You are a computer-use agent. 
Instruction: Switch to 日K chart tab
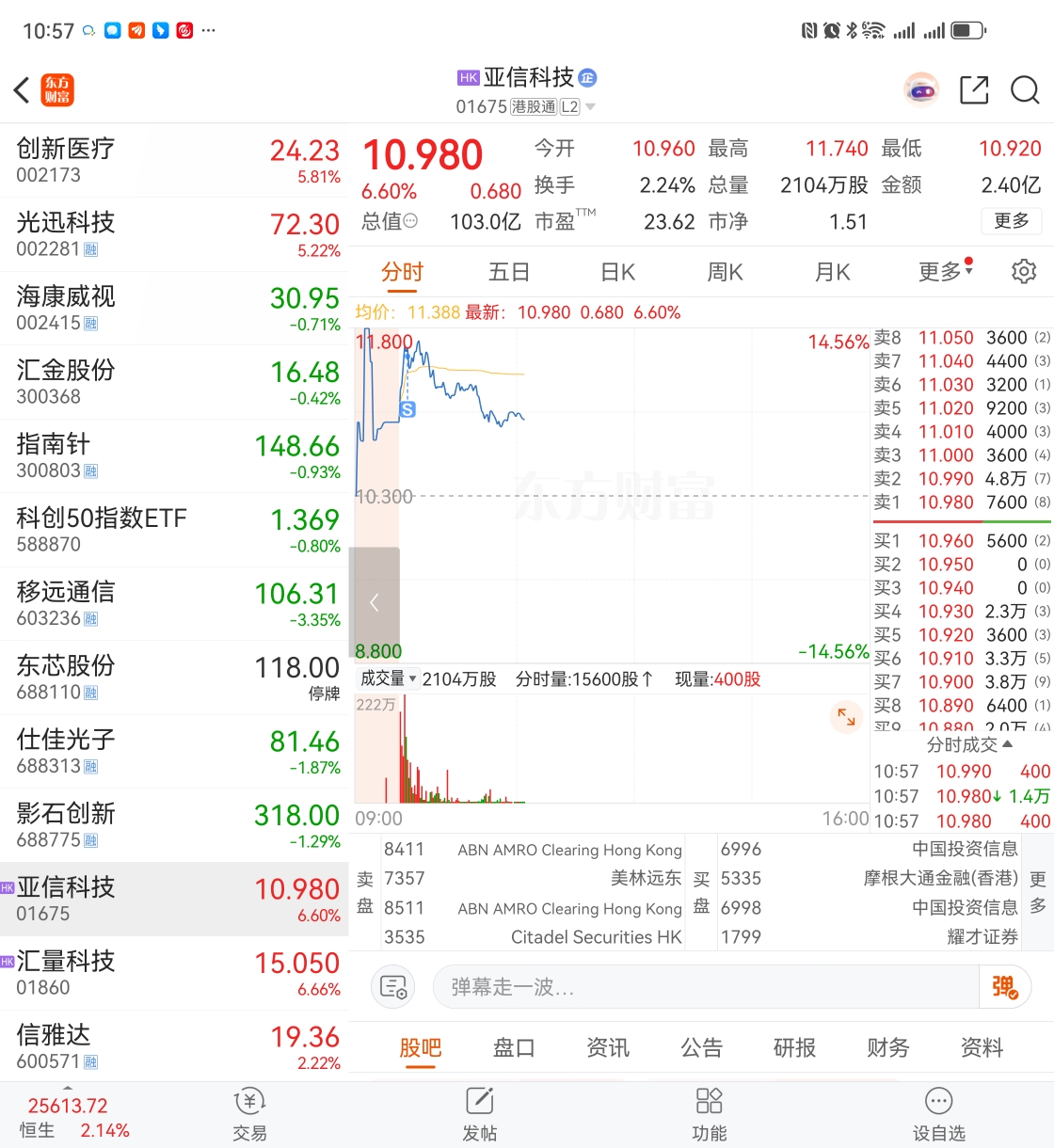pos(617,273)
